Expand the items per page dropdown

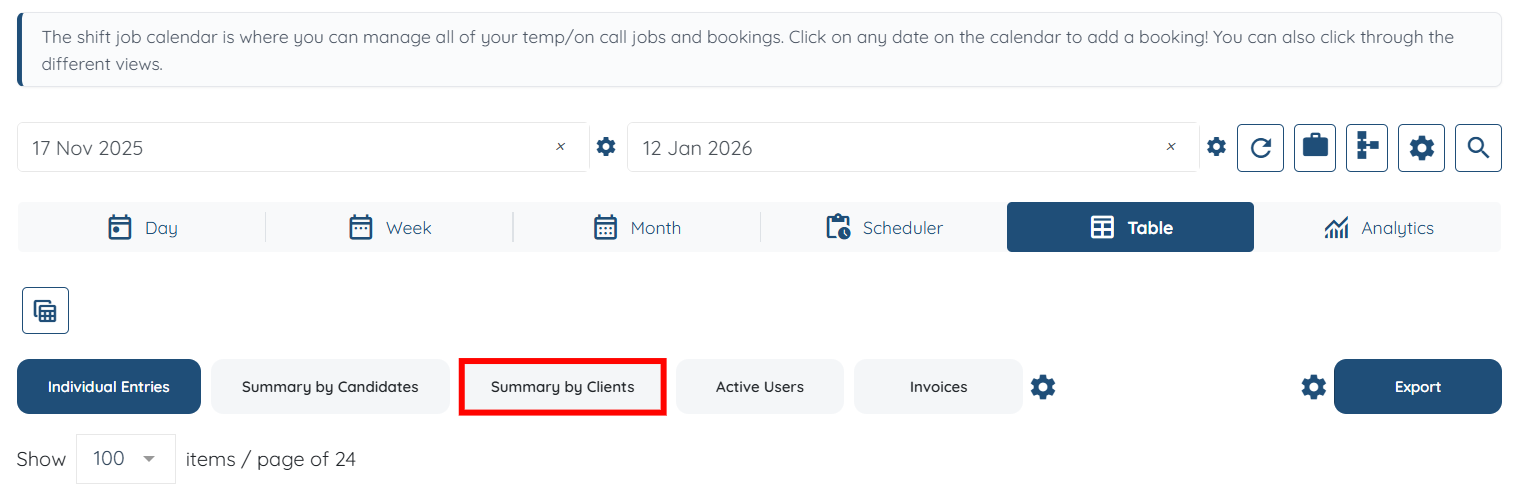[126, 459]
